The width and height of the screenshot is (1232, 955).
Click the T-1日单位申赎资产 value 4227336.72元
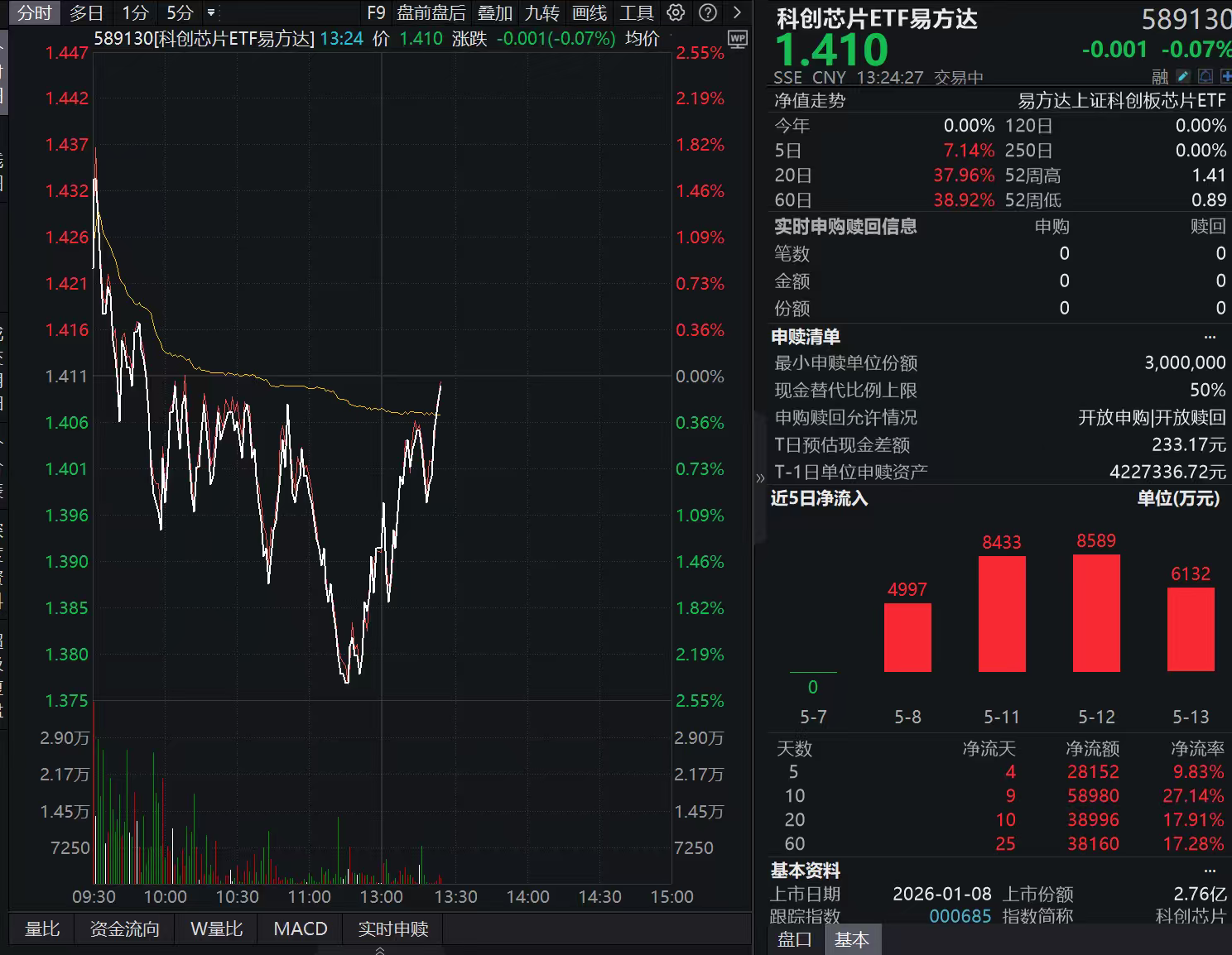tap(1167, 472)
